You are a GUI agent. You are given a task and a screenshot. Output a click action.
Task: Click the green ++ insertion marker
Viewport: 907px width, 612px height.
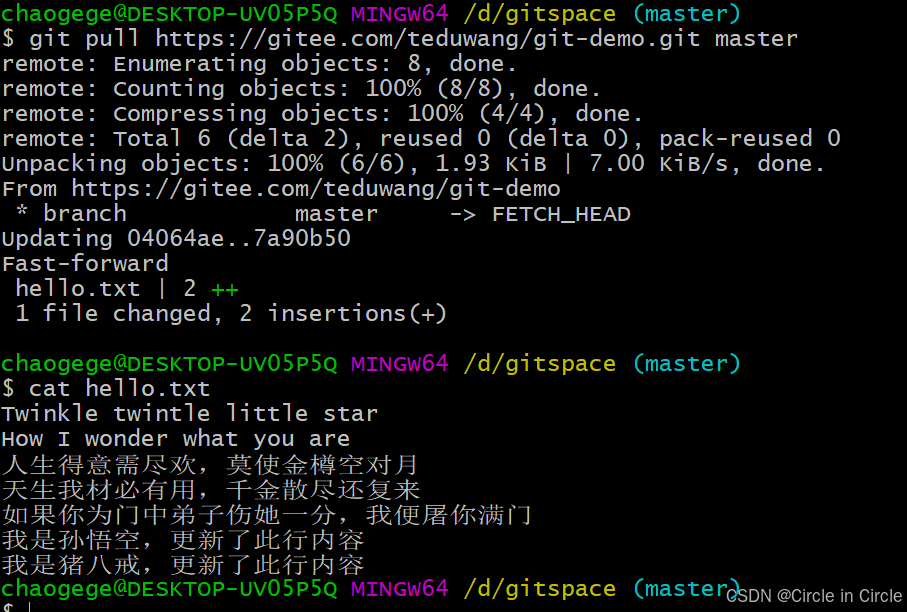pos(225,289)
